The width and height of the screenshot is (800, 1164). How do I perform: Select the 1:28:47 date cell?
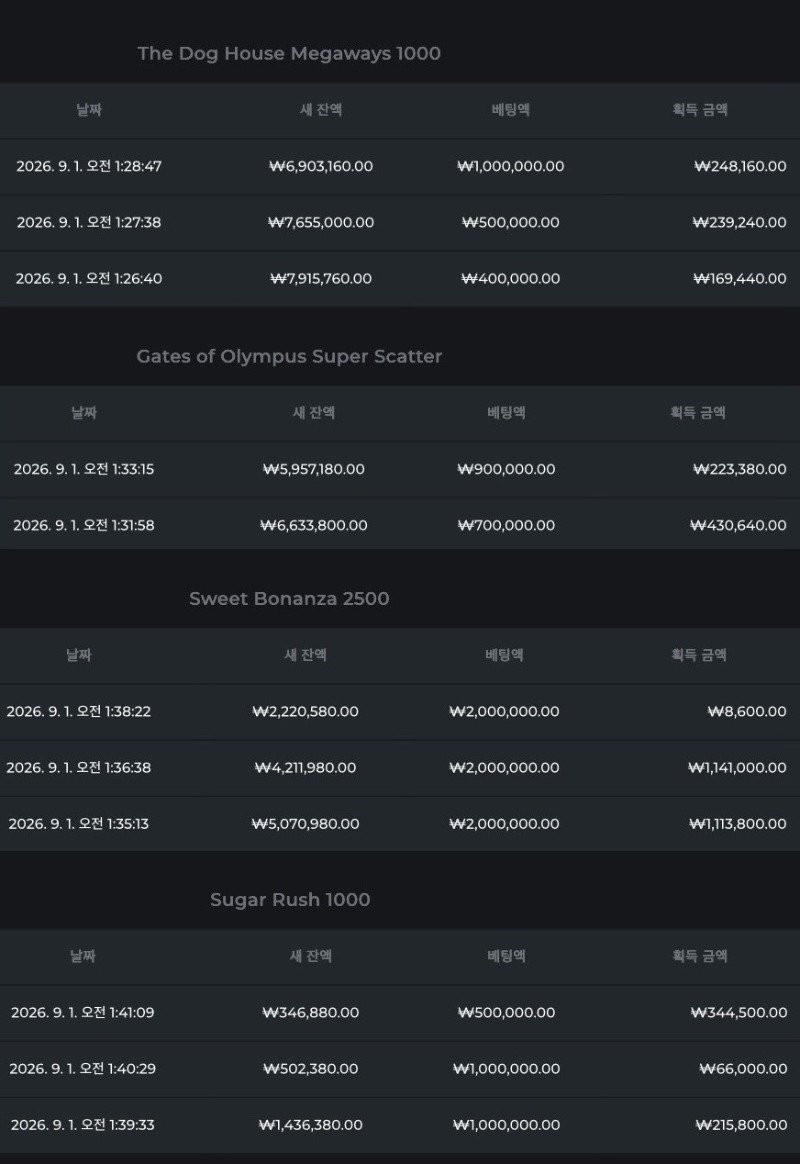[89, 166]
